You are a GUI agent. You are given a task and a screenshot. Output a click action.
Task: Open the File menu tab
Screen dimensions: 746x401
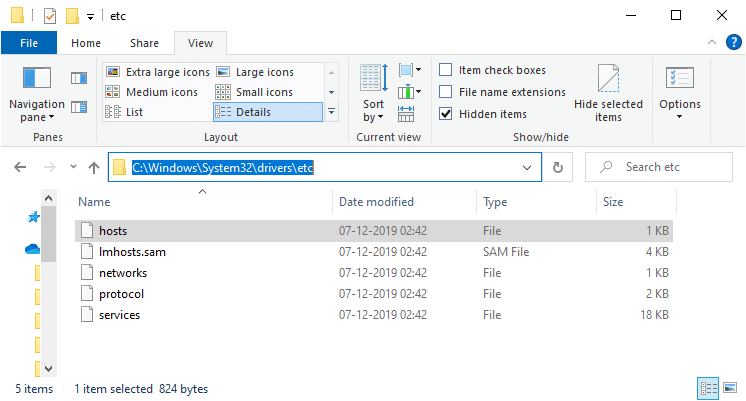[x=29, y=43]
